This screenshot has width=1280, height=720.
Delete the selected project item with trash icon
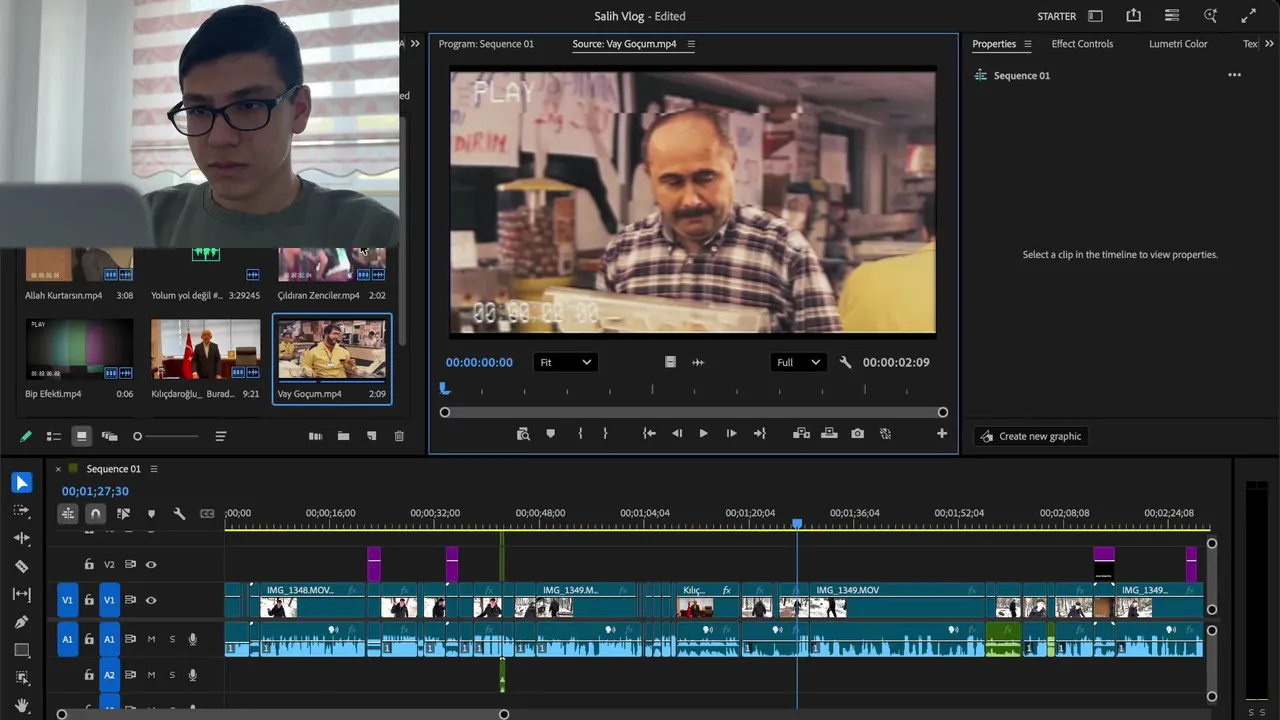click(x=399, y=436)
